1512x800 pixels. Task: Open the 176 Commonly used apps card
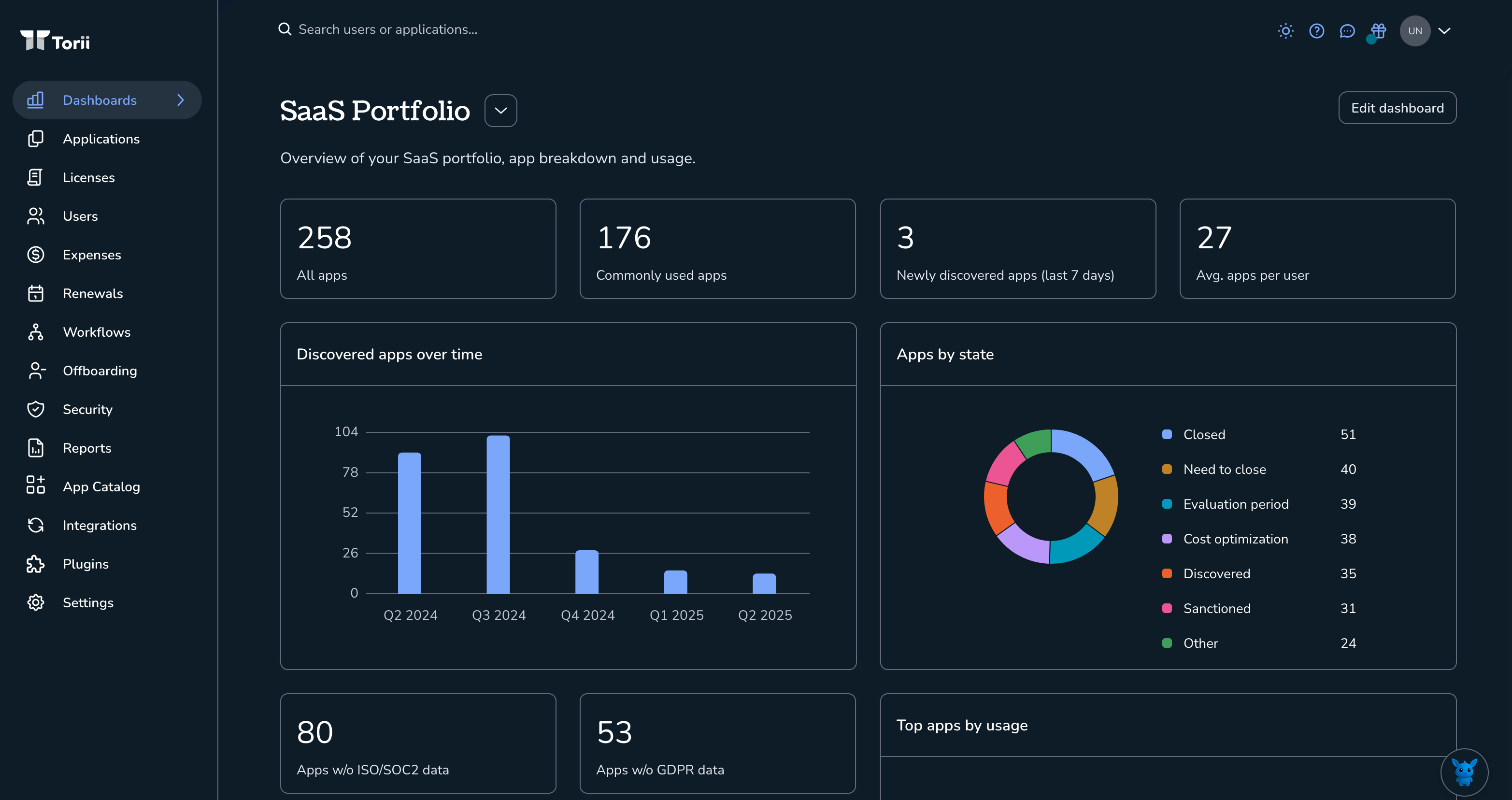click(x=717, y=249)
